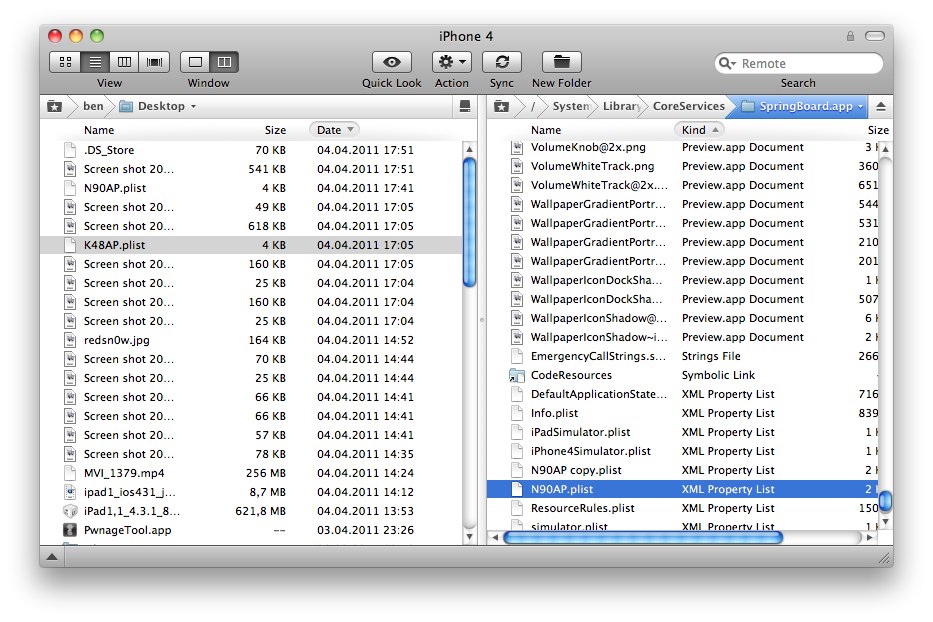Image resolution: width=933 pixels, height=622 pixels.
Task: Sort right pane by Name column
Action: 546,130
